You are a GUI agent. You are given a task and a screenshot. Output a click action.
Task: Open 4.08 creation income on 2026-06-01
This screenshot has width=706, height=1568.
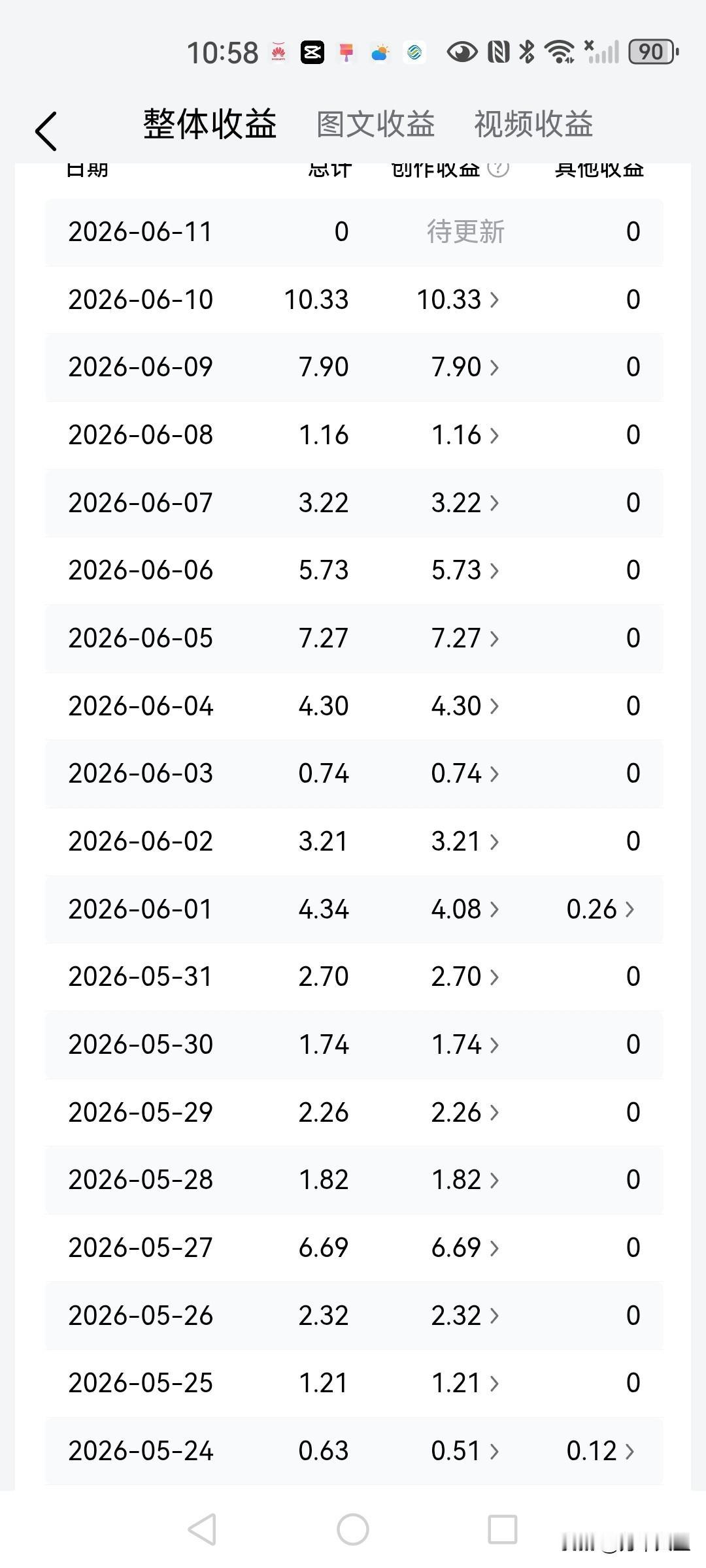(465, 909)
